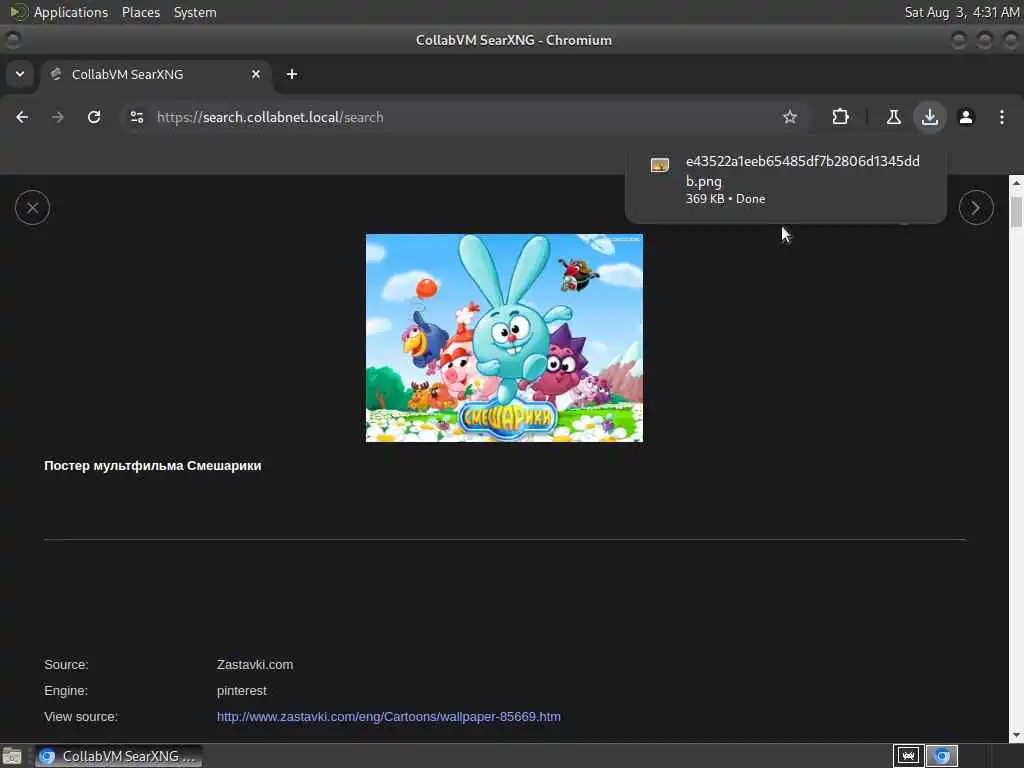
Task: Click the Zastavki.com source text
Action: 255,664
